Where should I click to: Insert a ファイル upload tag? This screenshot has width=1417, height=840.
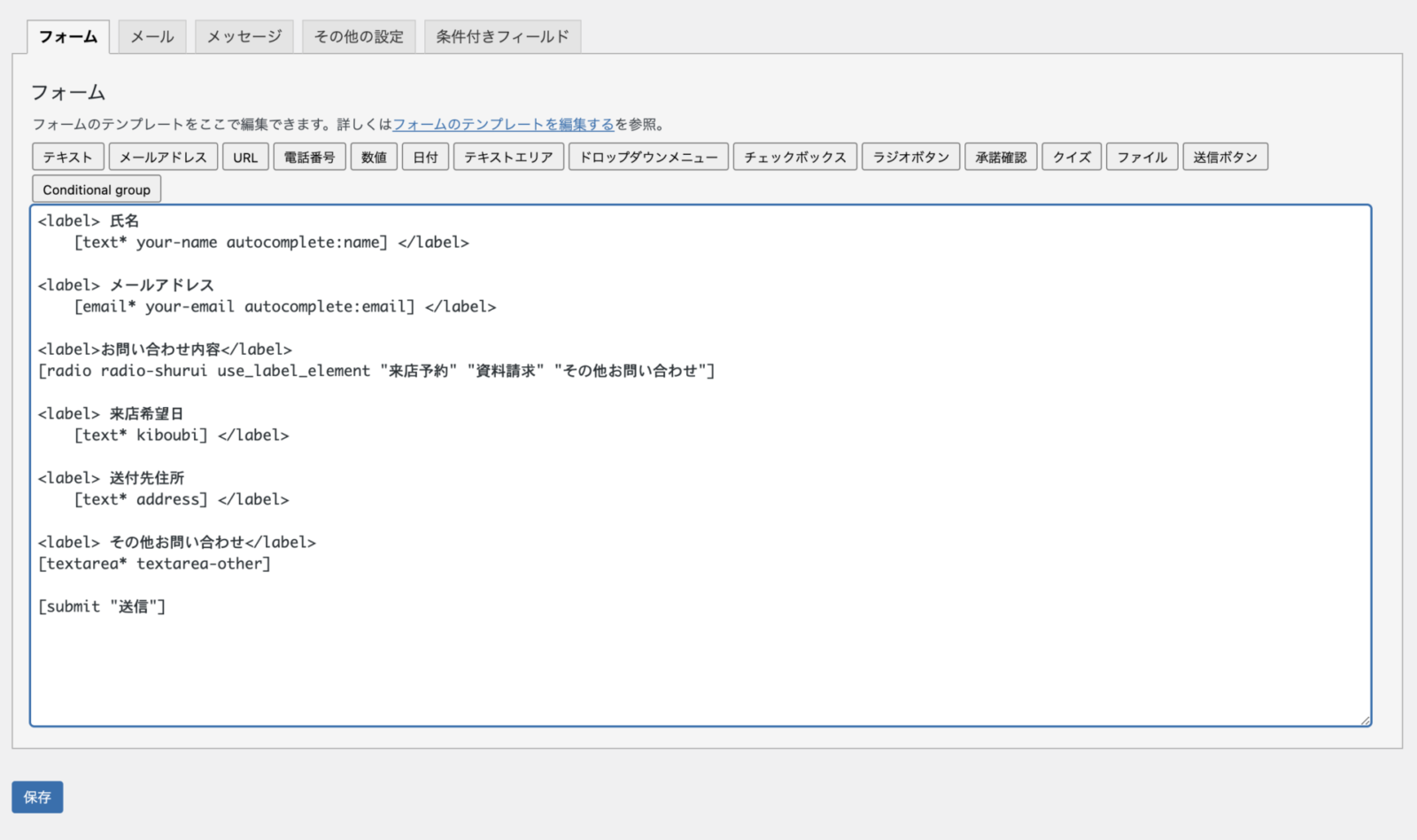pyautogui.click(x=1142, y=157)
